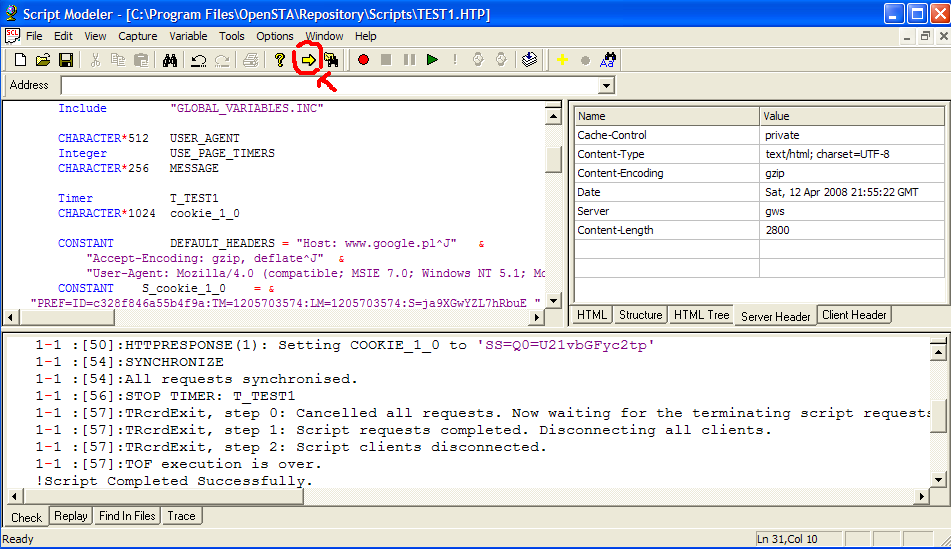This screenshot has height=549, width=951.
Task: Print the script with the printer icon
Action: [250, 60]
